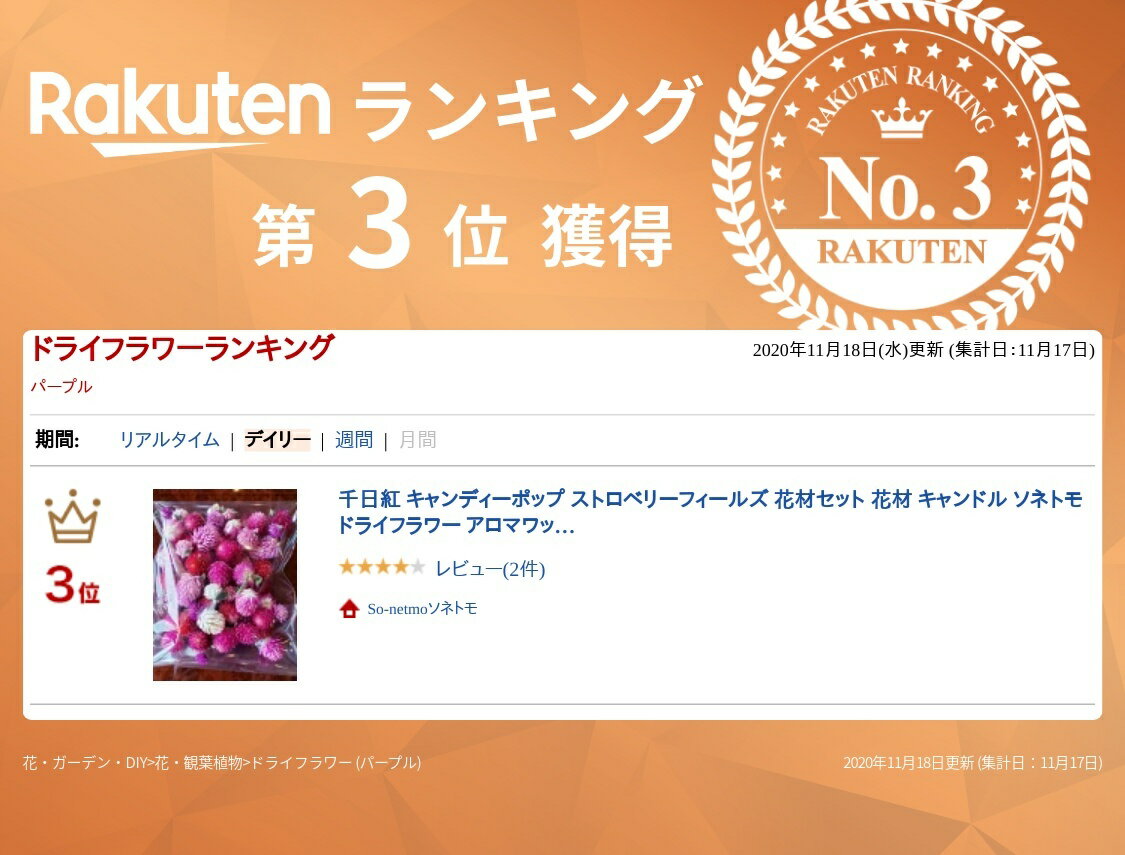Viewport: 1125px width, 855px height.
Task: Click the crown icon above 3位
Action: 72,516
